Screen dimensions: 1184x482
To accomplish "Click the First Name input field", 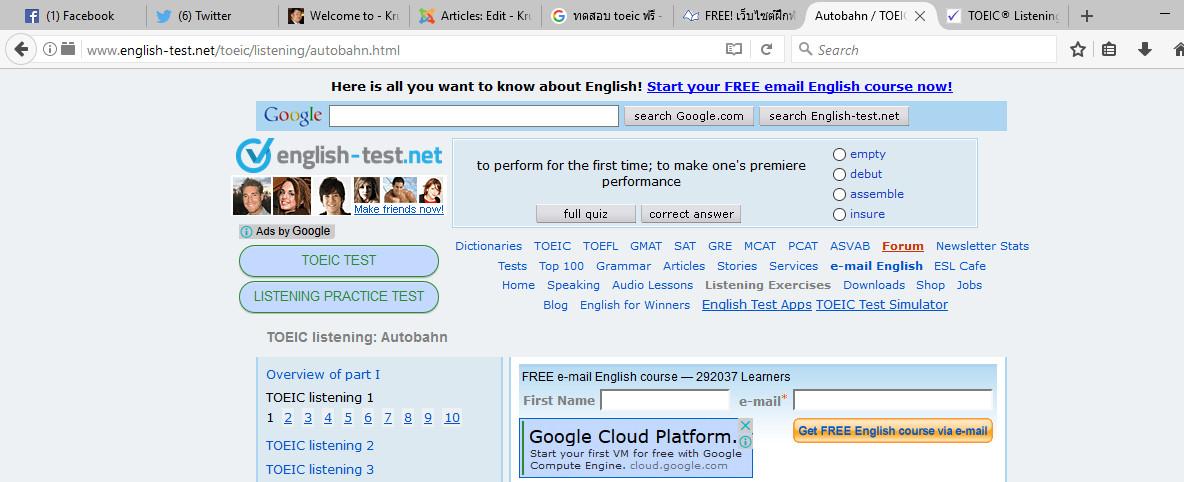I will (x=664, y=401).
